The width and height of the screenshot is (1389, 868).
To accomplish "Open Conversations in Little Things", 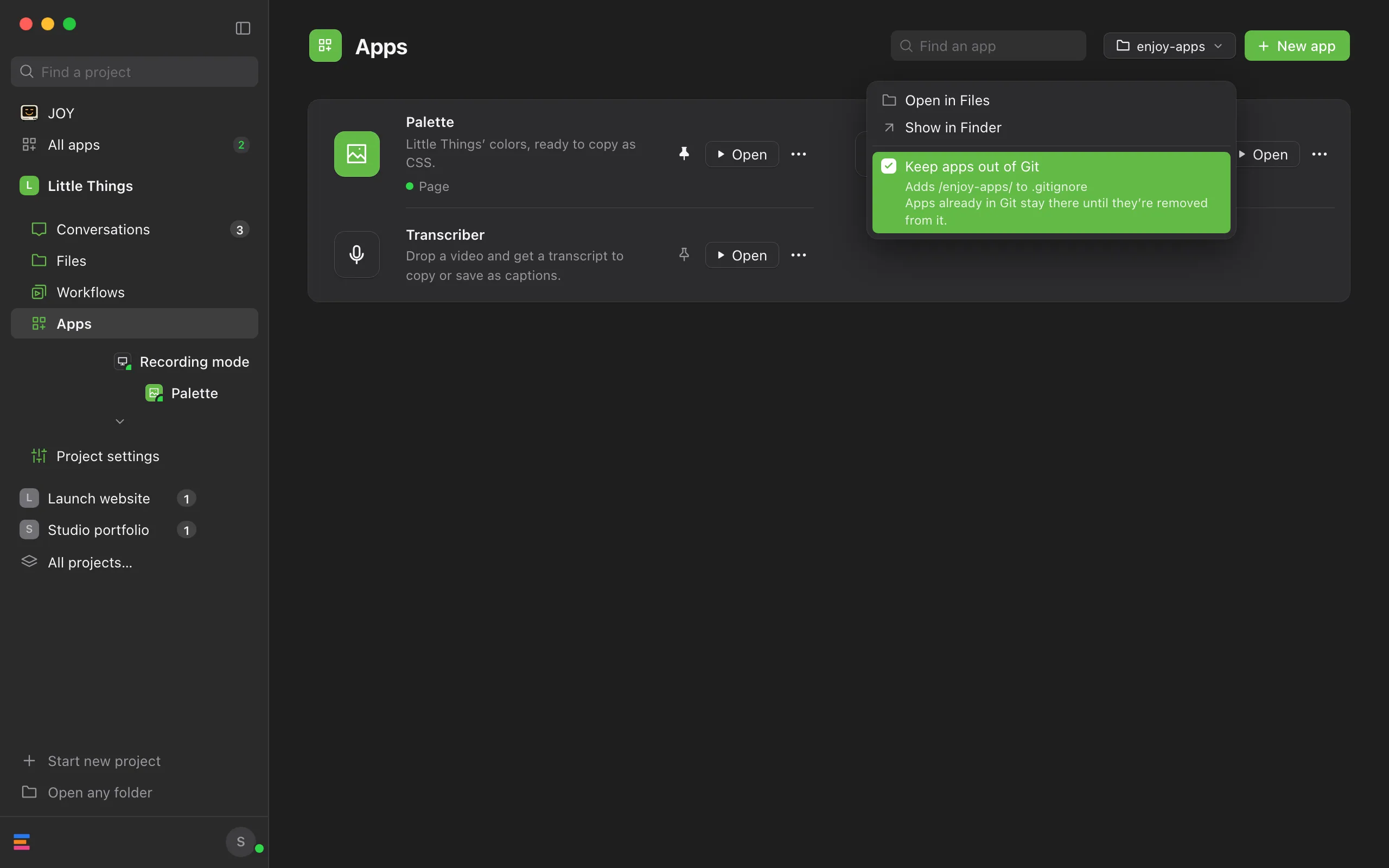I will click(x=135, y=229).
